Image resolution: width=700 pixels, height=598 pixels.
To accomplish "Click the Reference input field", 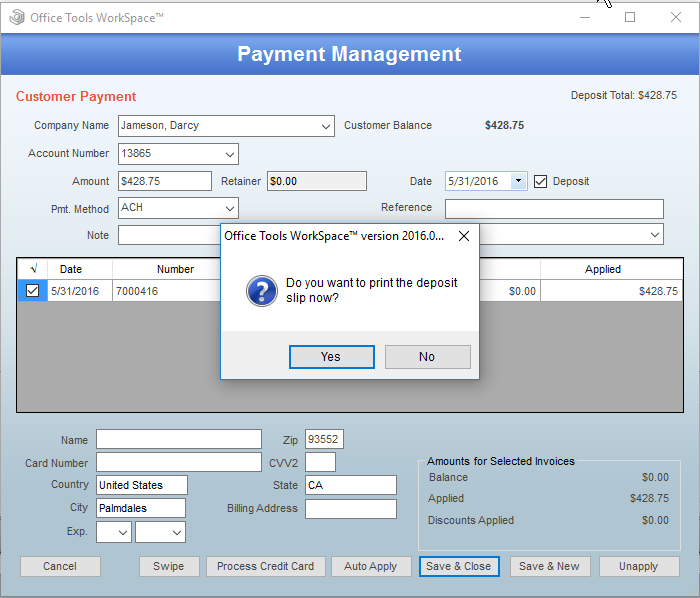I will pos(554,208).
